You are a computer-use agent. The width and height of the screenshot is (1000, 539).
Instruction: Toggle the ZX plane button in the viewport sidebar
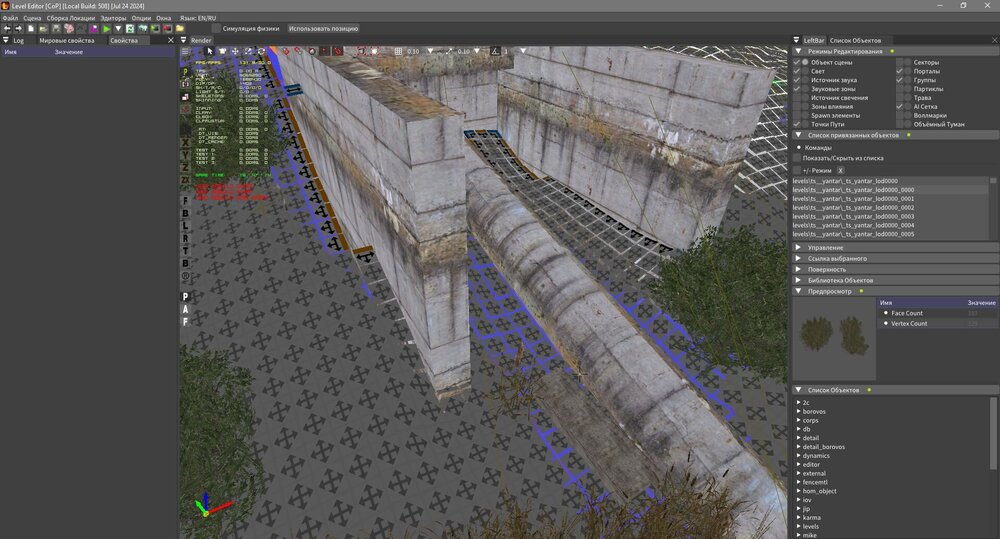point(186,180)
